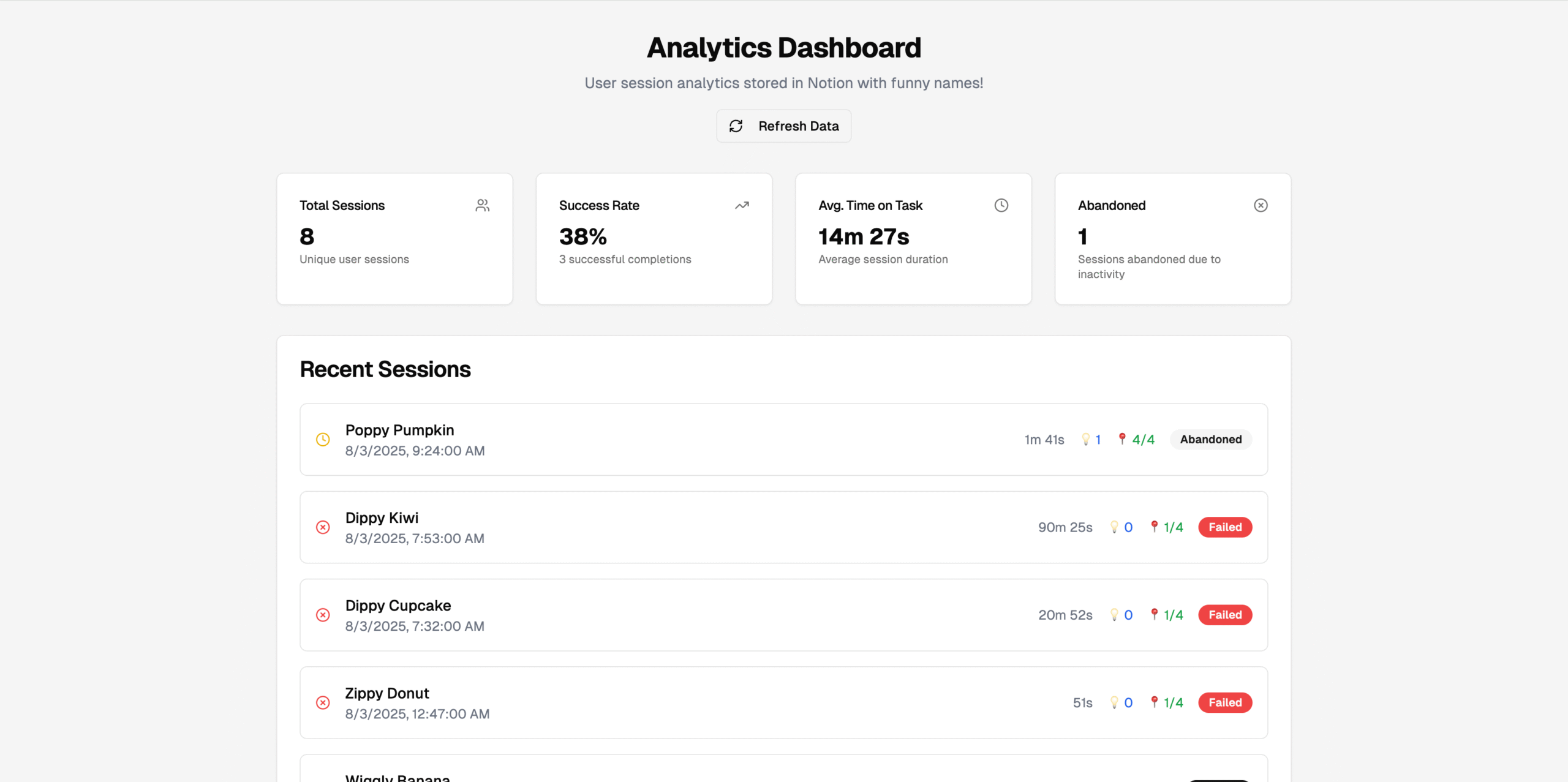The width and height of the screenshot is (1568, 782).
Task: Open the Poppy Pumpkin session name
Action: pos(399,430)
